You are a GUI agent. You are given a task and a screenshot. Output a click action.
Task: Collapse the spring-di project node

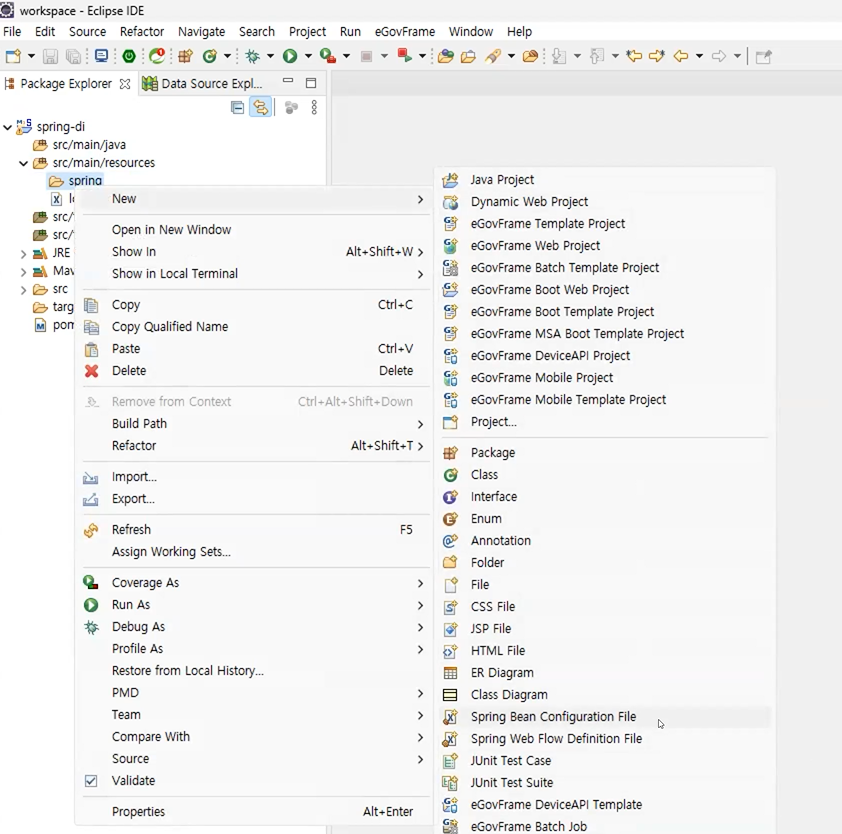click(8, 127)
